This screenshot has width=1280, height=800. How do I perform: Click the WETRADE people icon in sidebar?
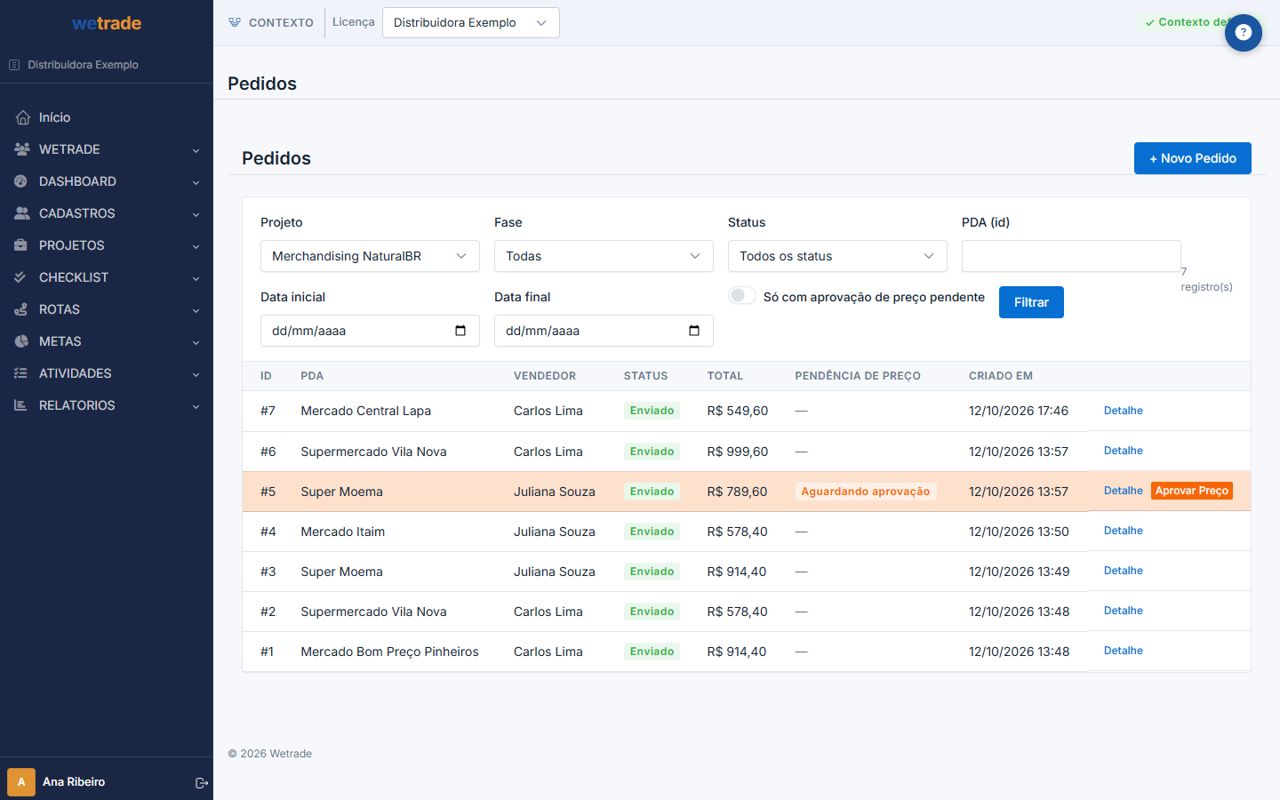[x=22, y=150]
